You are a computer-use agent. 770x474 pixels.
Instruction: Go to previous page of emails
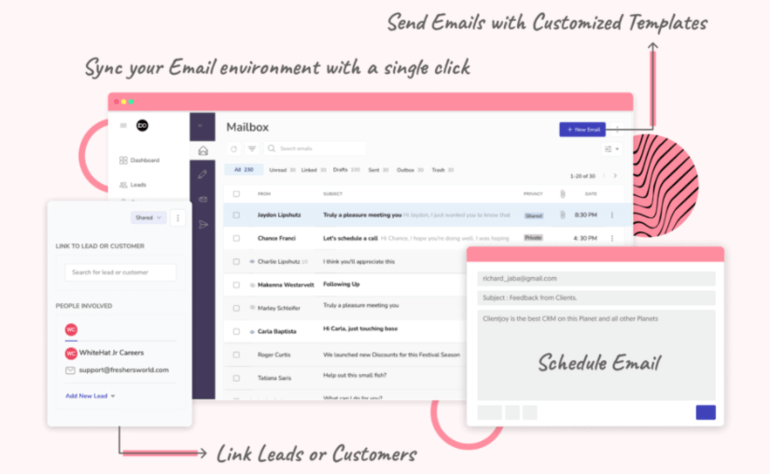pos(604,176)
